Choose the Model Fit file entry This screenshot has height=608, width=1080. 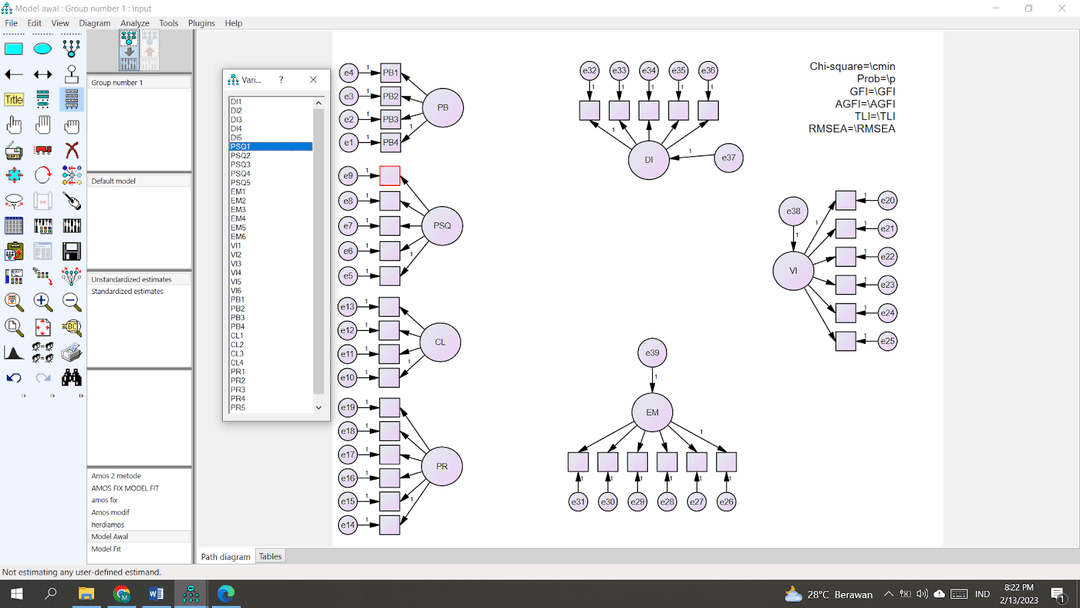(x=106, y=549)
